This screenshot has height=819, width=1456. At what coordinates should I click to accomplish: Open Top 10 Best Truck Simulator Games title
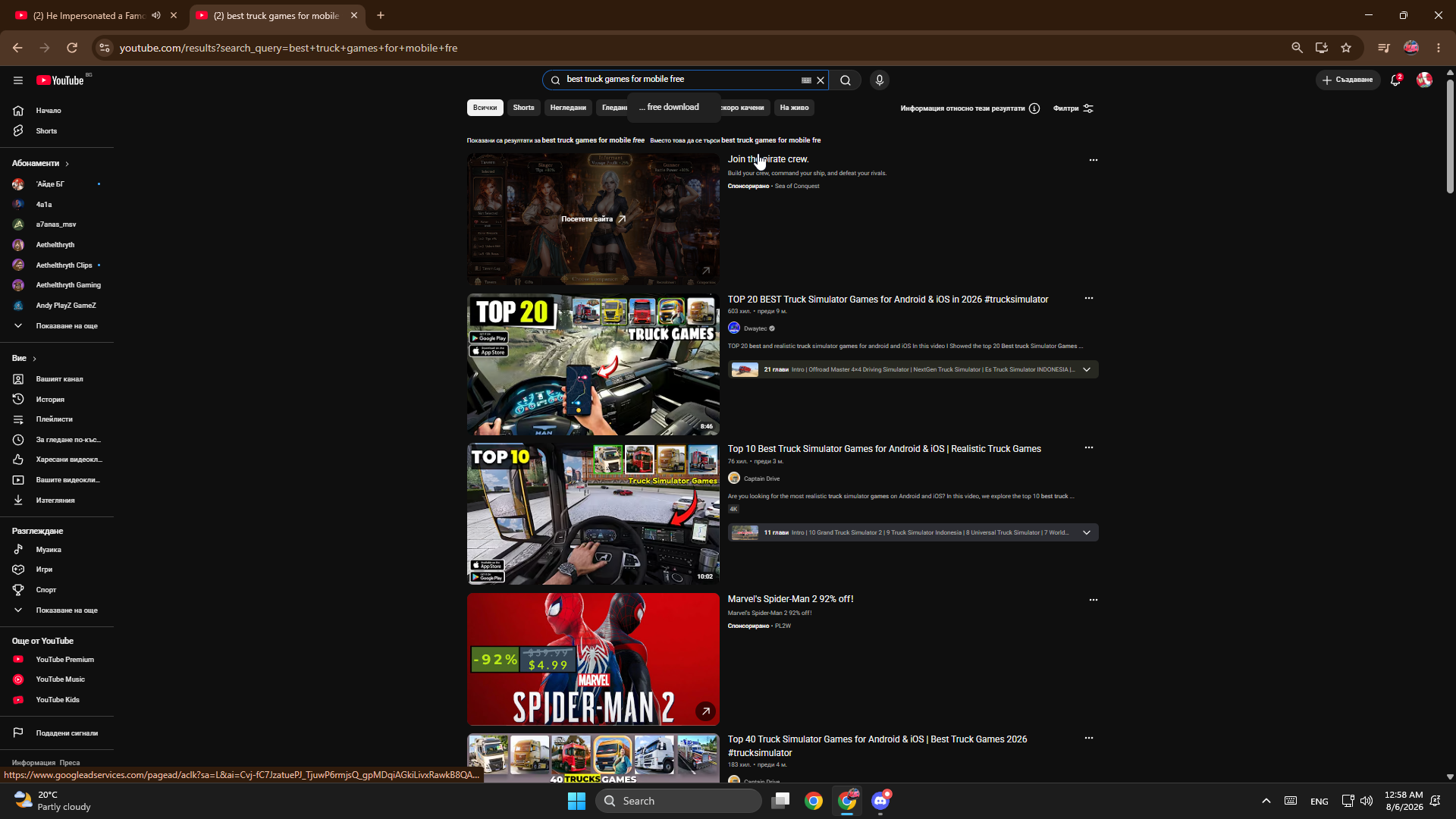click(884, 449)
